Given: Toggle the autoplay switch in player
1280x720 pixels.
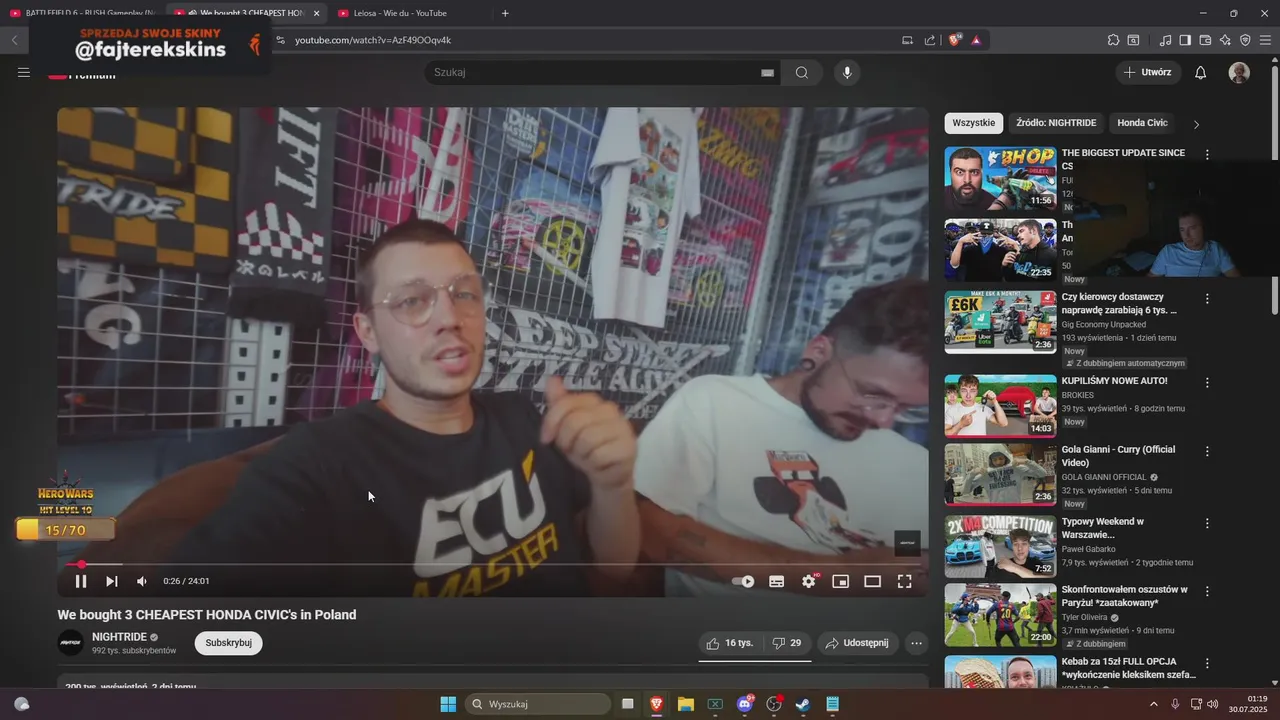Looking at the screenshot, I should 743,581.
